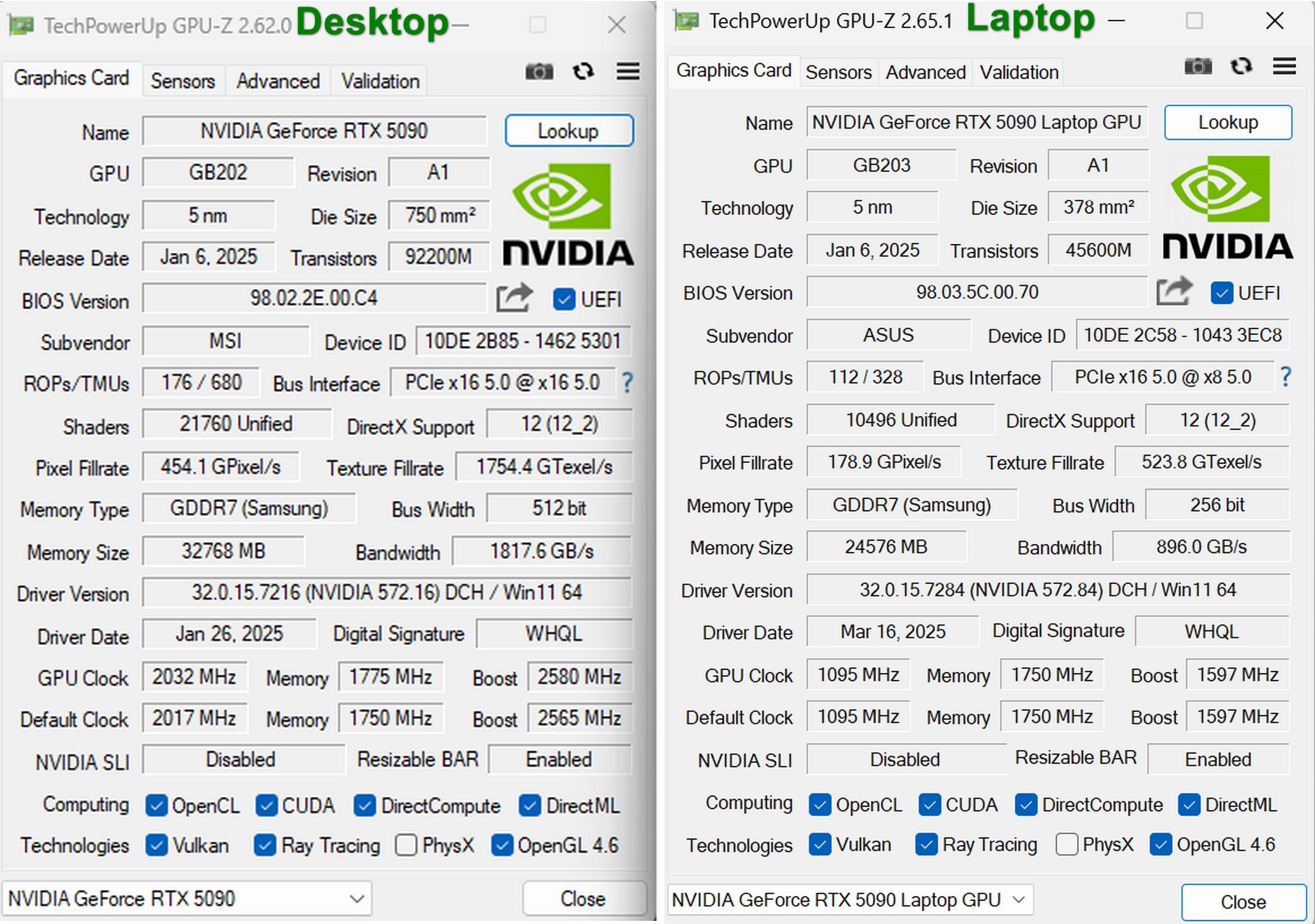This screenshot has height=924, width=1315.
Task: Toggle DirectCompute checkbox in Desktop window
Action: click(365, 806)
